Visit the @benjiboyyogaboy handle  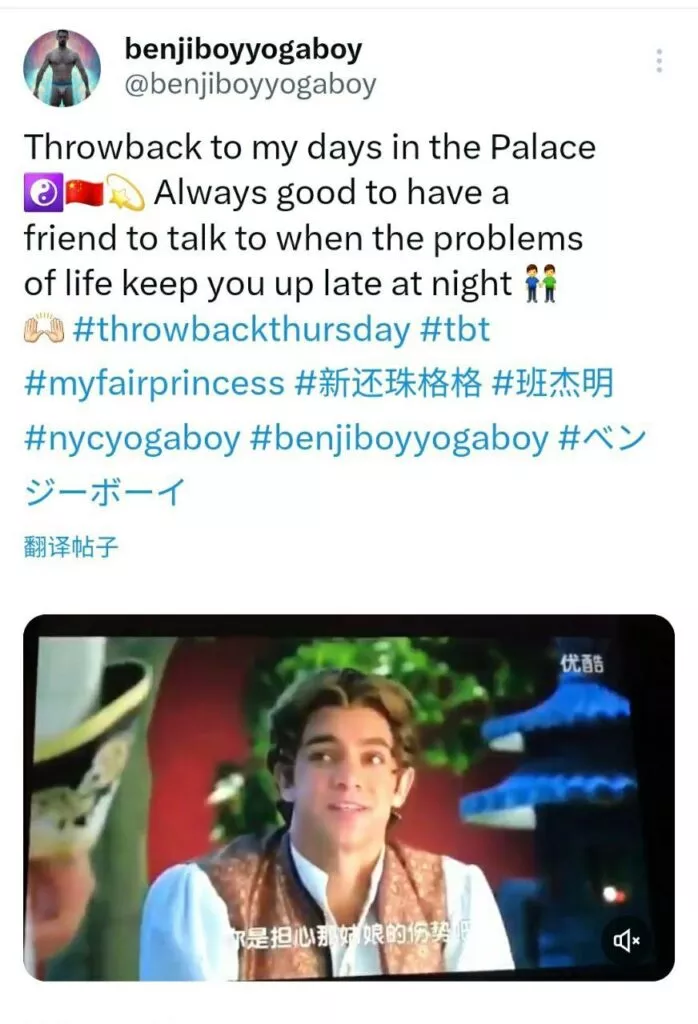tap(250, 85)
